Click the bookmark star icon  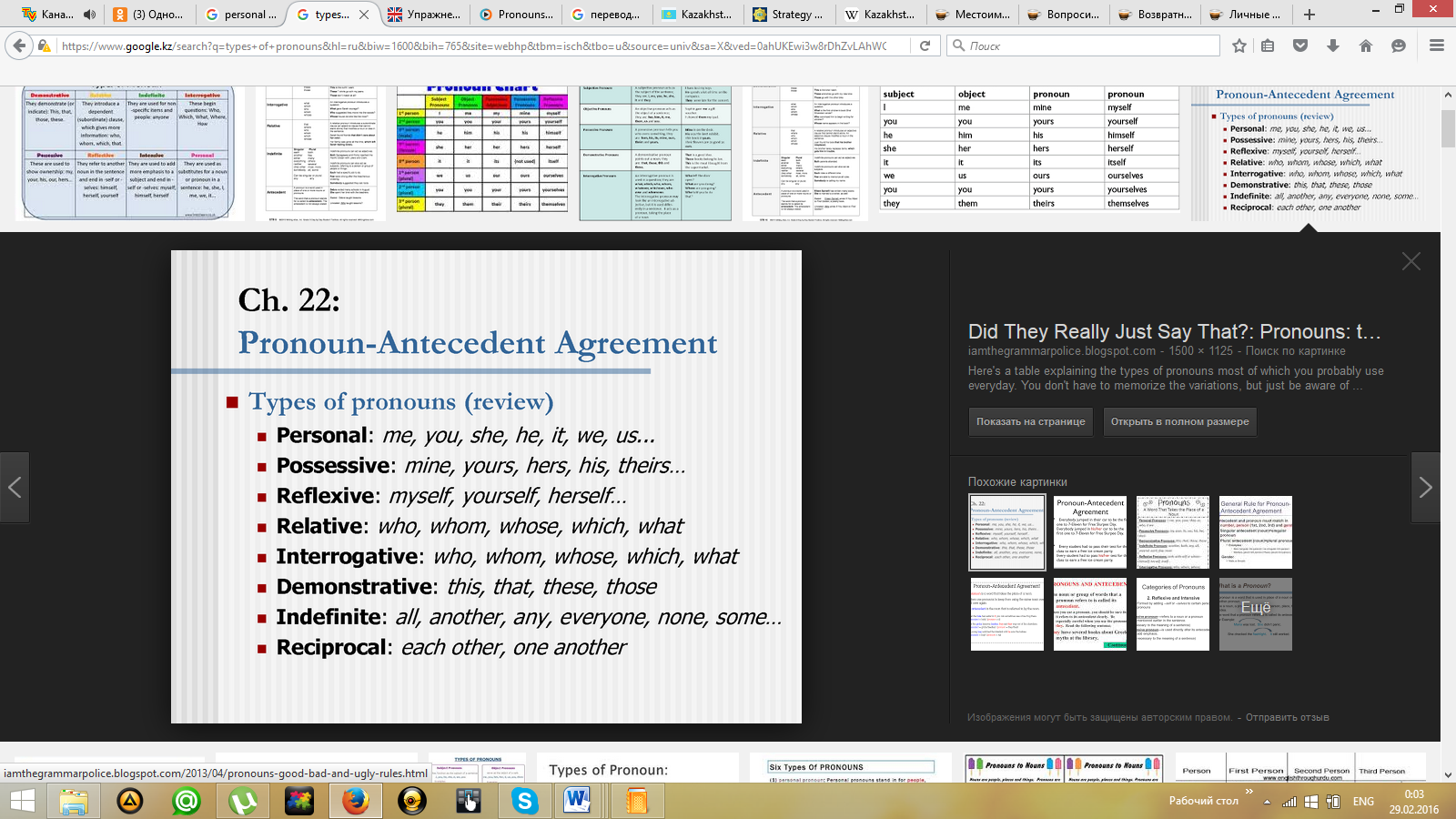(1239, 45)
